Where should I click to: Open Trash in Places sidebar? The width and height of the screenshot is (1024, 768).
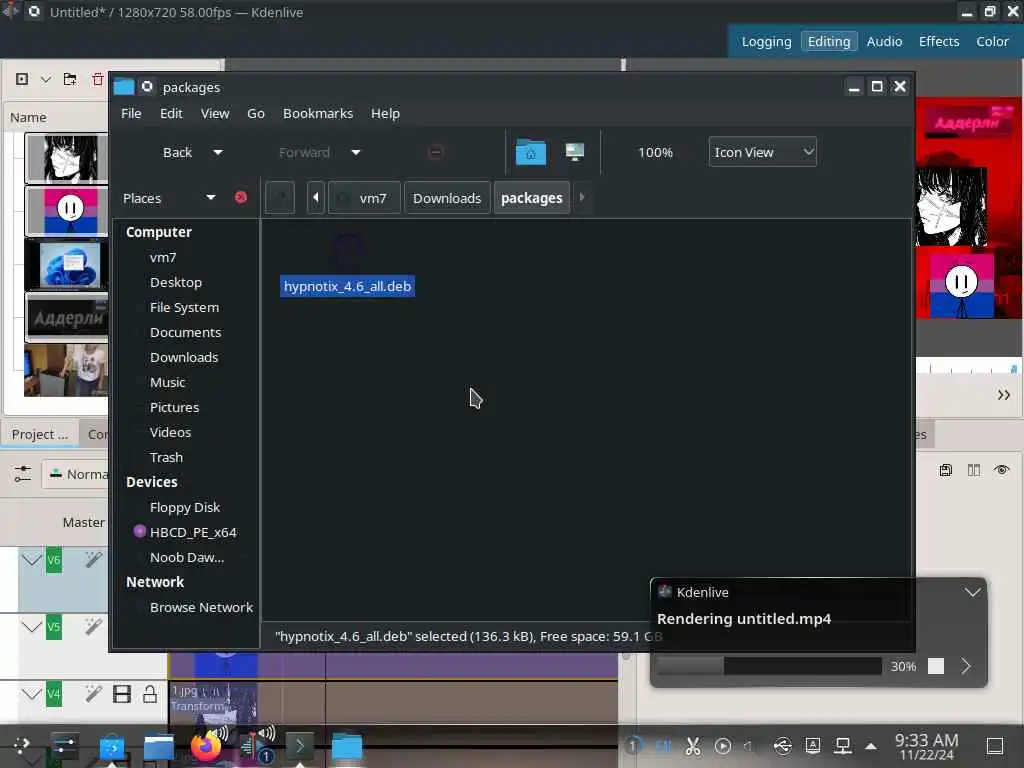click(166, 457)
